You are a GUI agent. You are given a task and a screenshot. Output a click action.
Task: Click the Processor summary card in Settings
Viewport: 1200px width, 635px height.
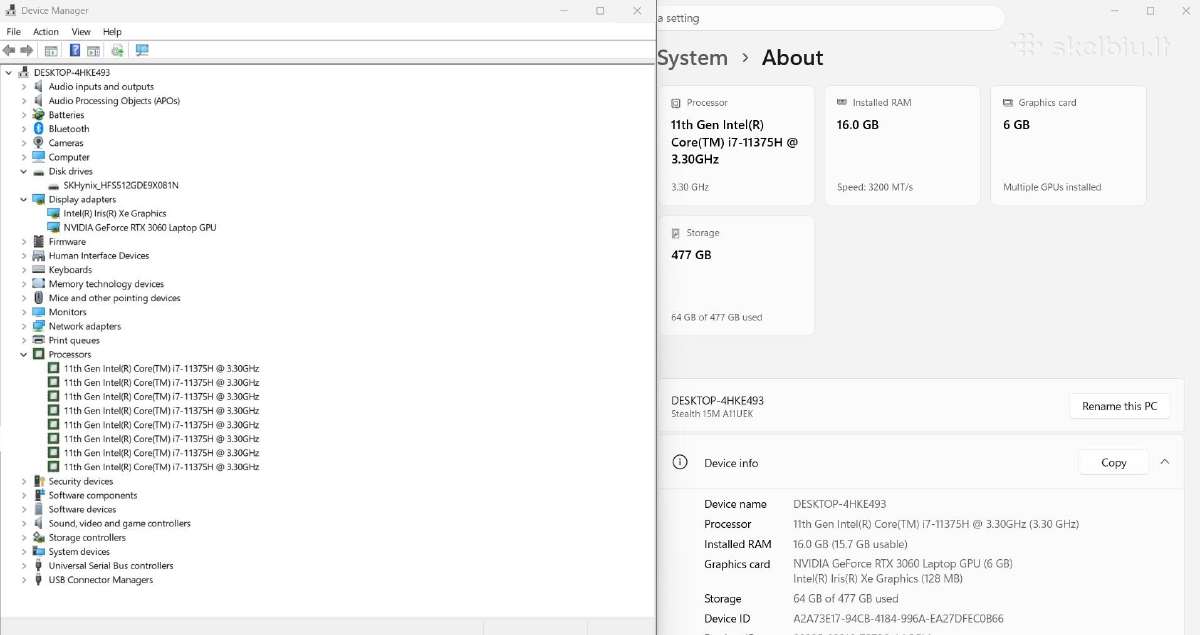pyautogui.click(x=738, y=145)
